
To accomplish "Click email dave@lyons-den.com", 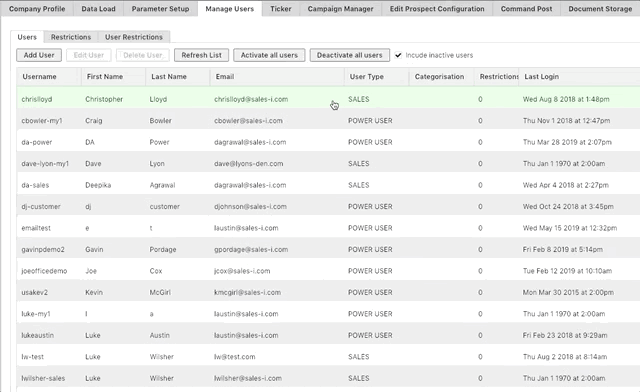I will [x=249, y=164].
